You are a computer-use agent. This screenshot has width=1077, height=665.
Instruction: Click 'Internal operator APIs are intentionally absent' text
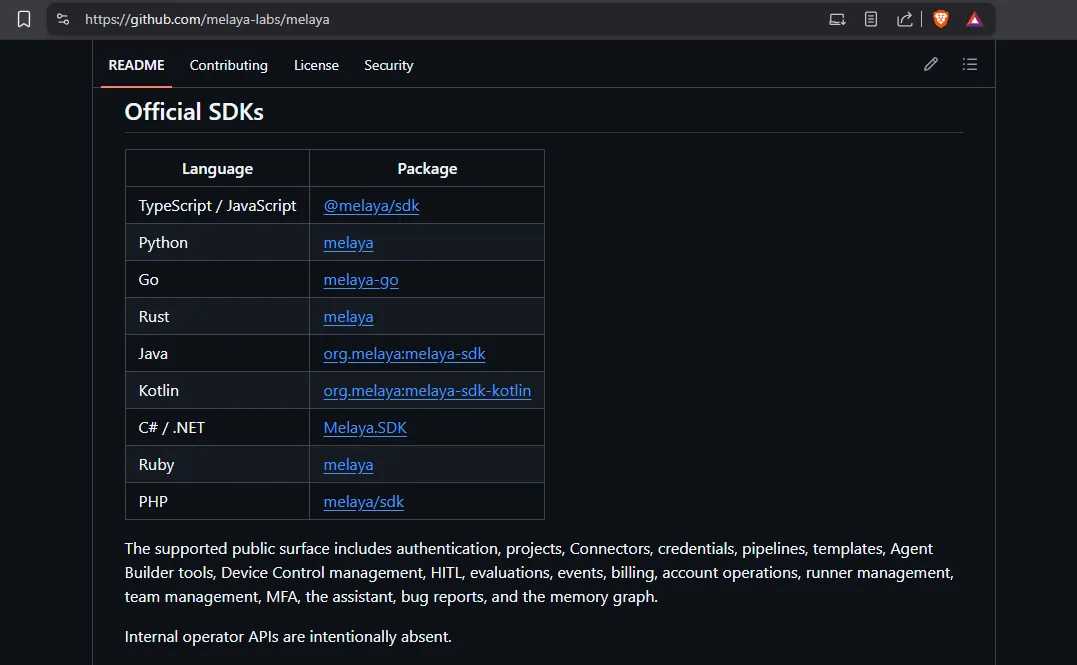point(288,637)
